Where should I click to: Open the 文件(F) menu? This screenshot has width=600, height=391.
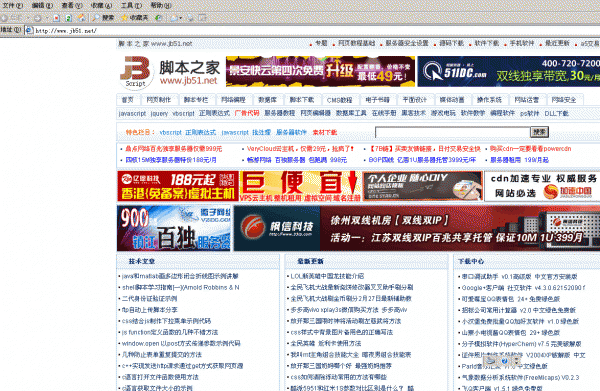point(13,5)
